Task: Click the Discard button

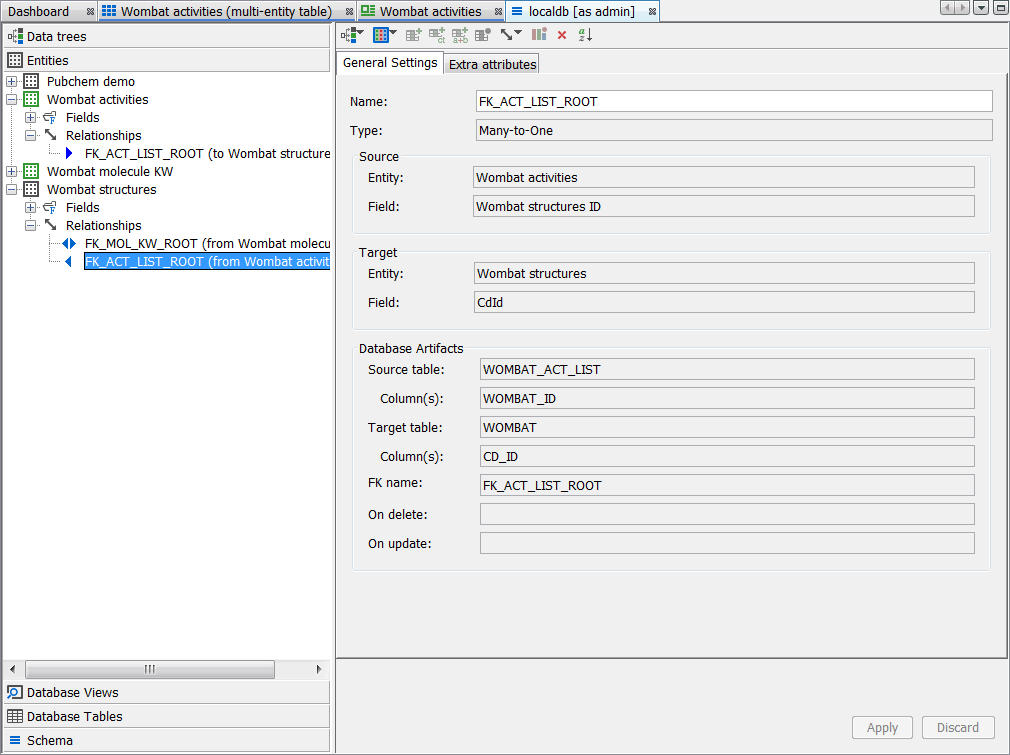Action: pos(958,728)
